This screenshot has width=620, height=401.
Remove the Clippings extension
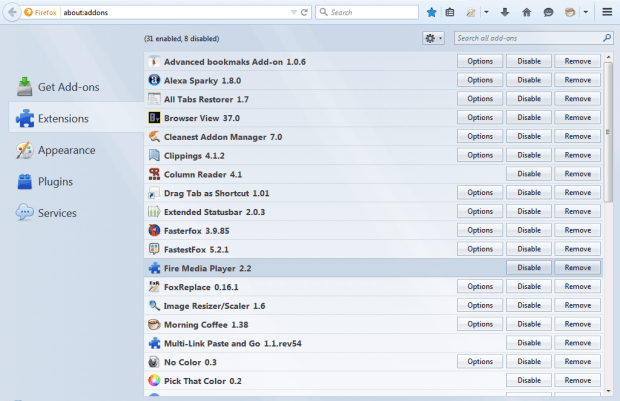pyautogui.click(x=577, y=155)
